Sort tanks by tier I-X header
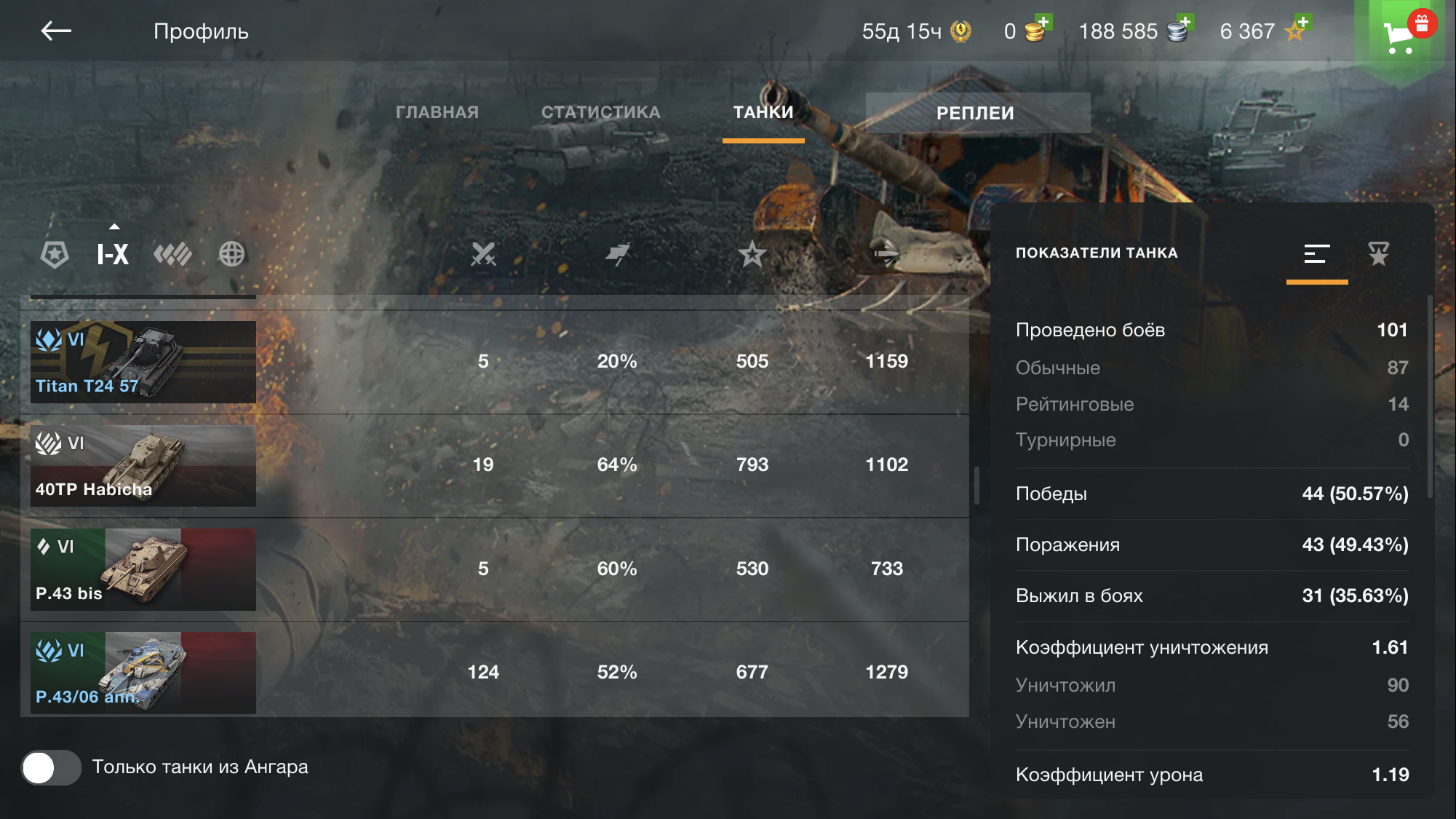 point(113,254)
